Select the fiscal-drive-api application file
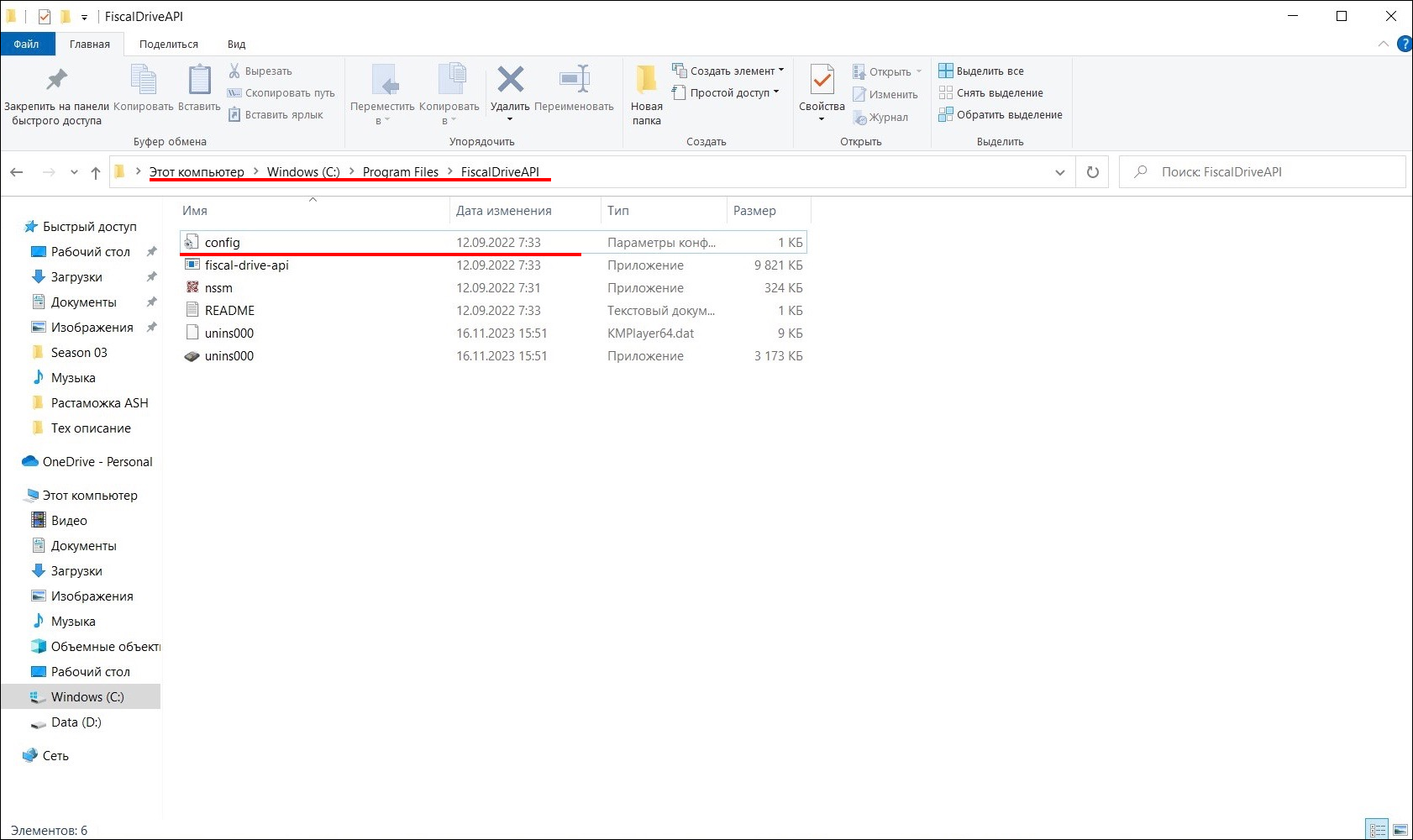This screenshot has height=840, width=1413. [493, 265]
